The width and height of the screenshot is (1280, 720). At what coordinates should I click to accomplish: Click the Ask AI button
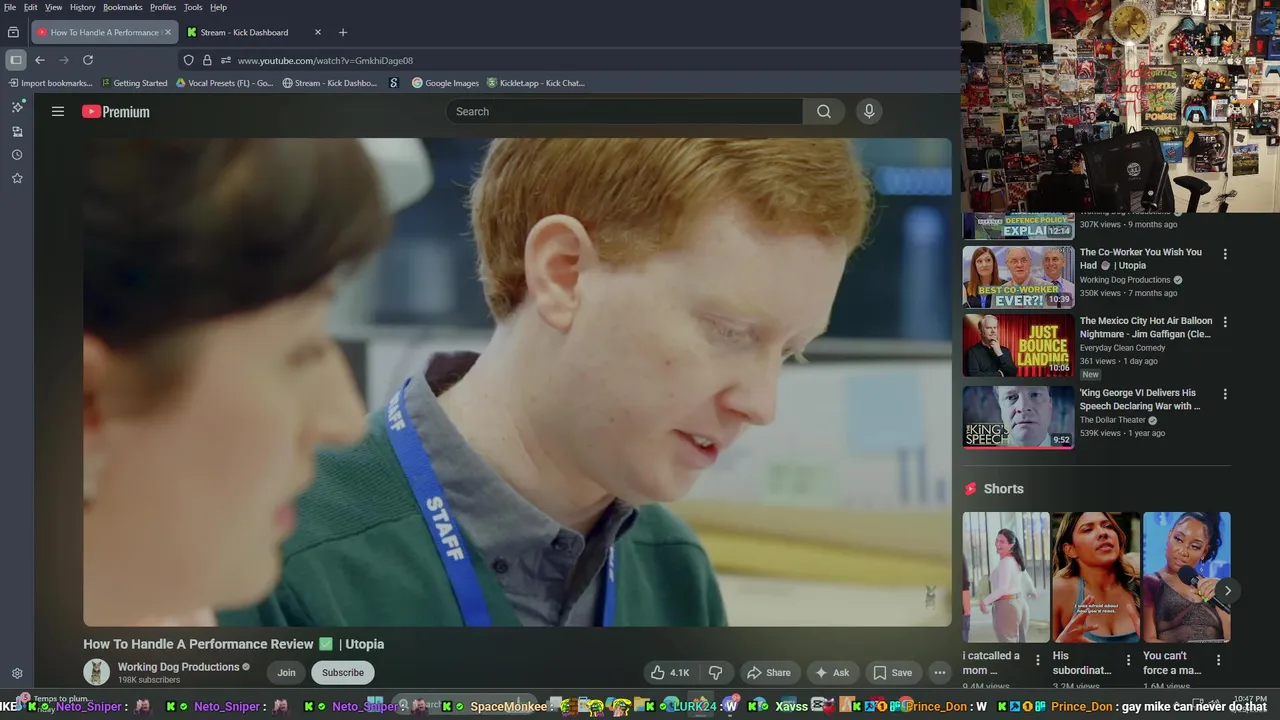pos(832,673)
